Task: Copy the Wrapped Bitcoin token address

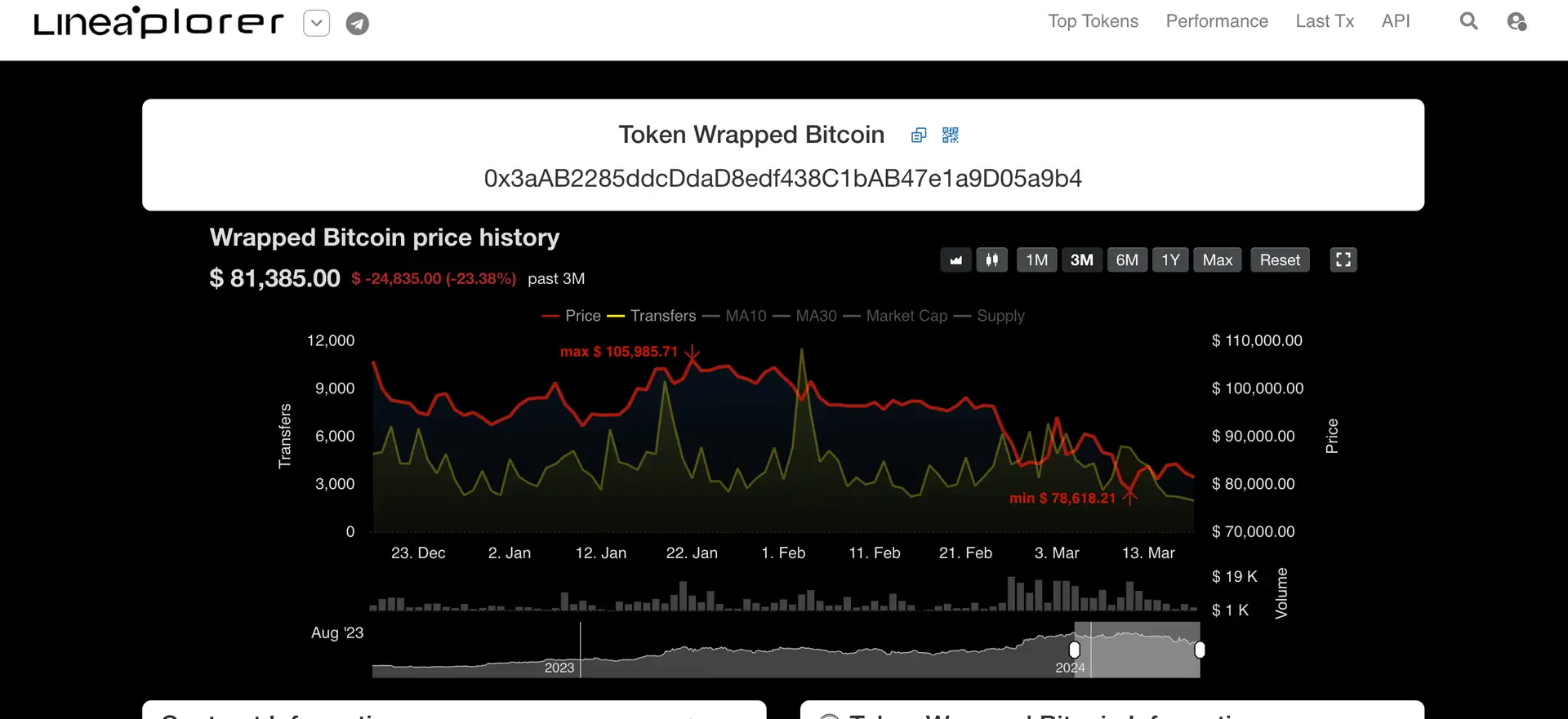Action: pyautogui.click(x=919, y=135)
